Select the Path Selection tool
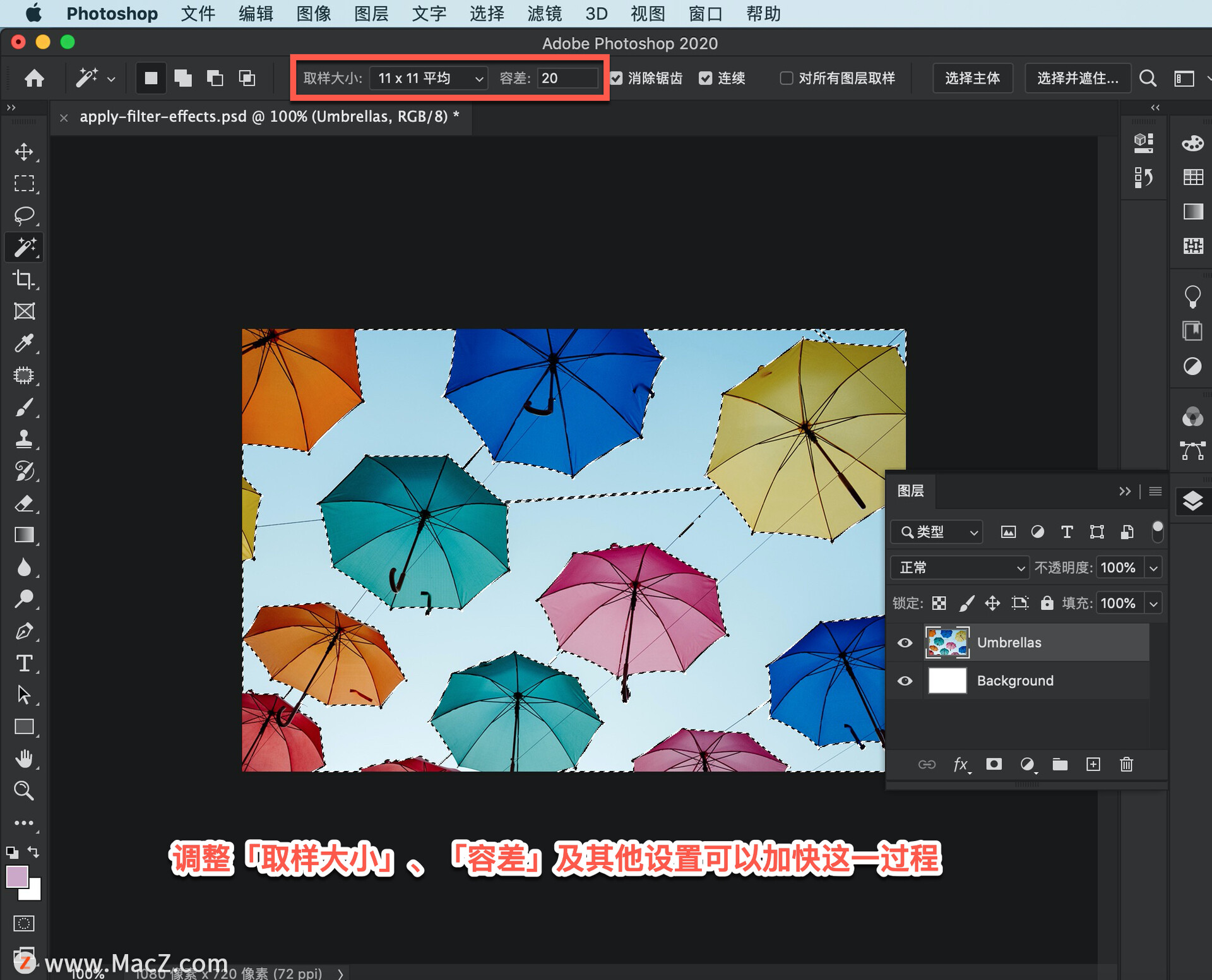This screenshot has height=980, width=1212. pyautogui.click(x=24, y=695)
